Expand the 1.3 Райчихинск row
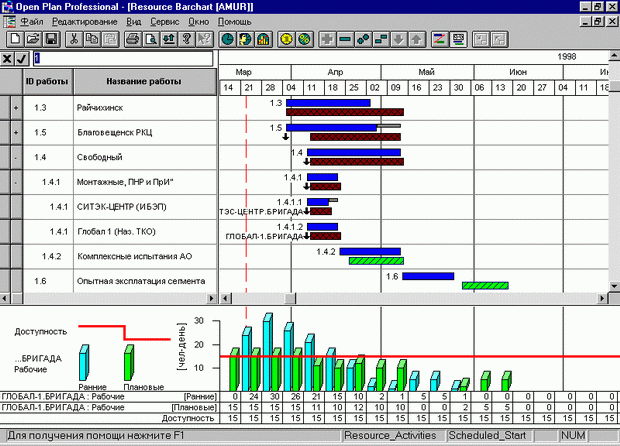Viewport: 620px width, 446px height. (x=15, y=107)
